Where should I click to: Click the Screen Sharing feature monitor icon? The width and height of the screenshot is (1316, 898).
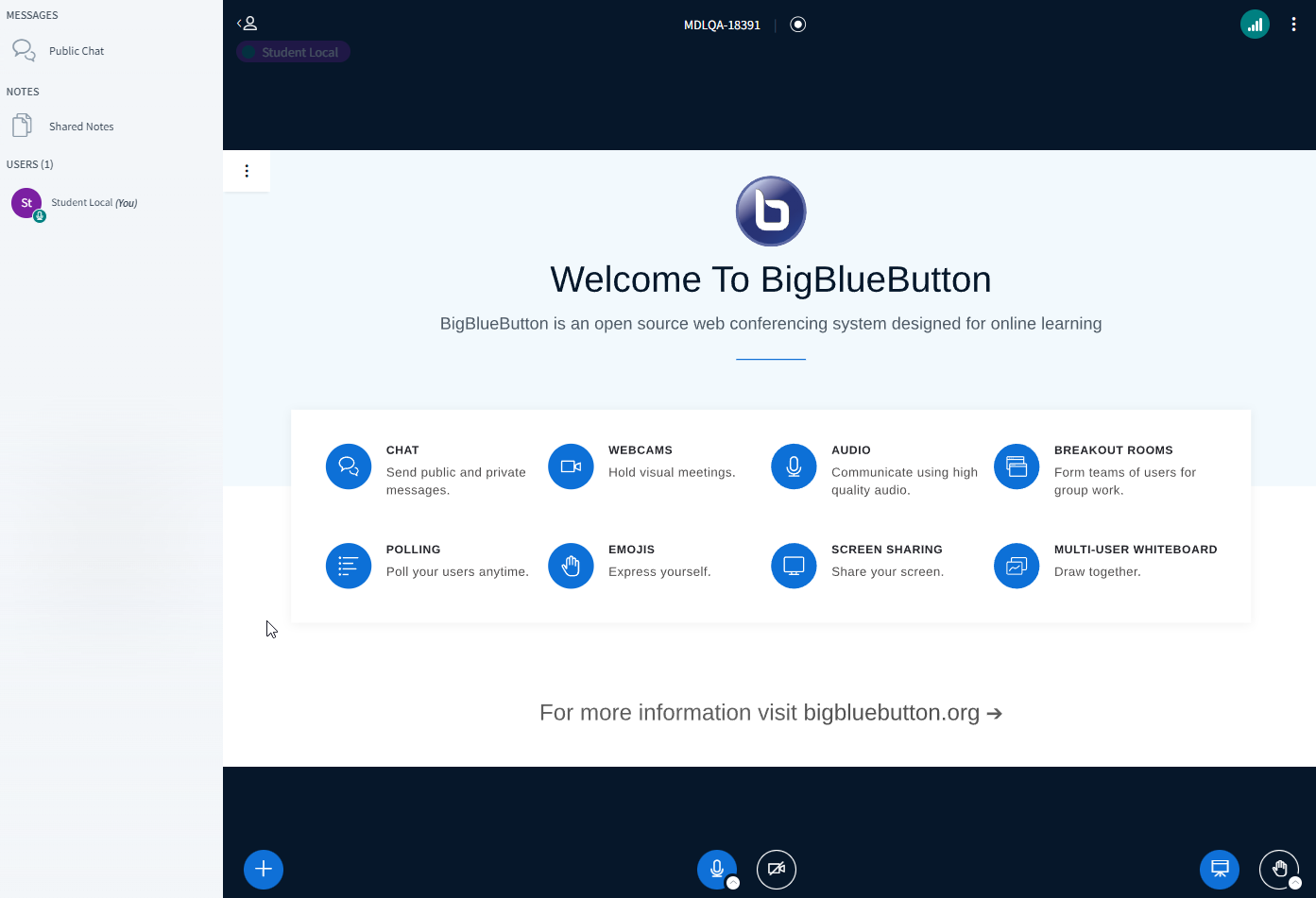click(x=794, y=566)
